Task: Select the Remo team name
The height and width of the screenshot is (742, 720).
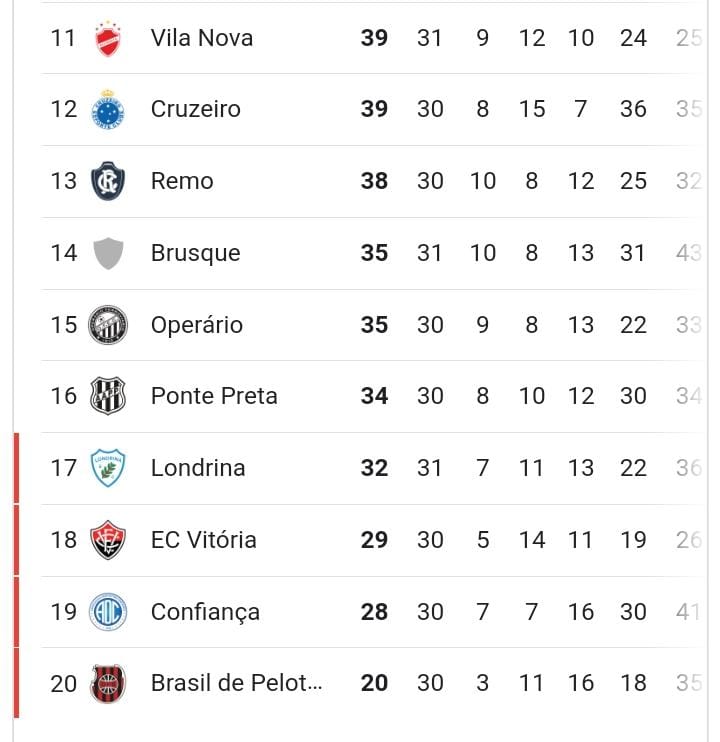Action: click(182, 181)
